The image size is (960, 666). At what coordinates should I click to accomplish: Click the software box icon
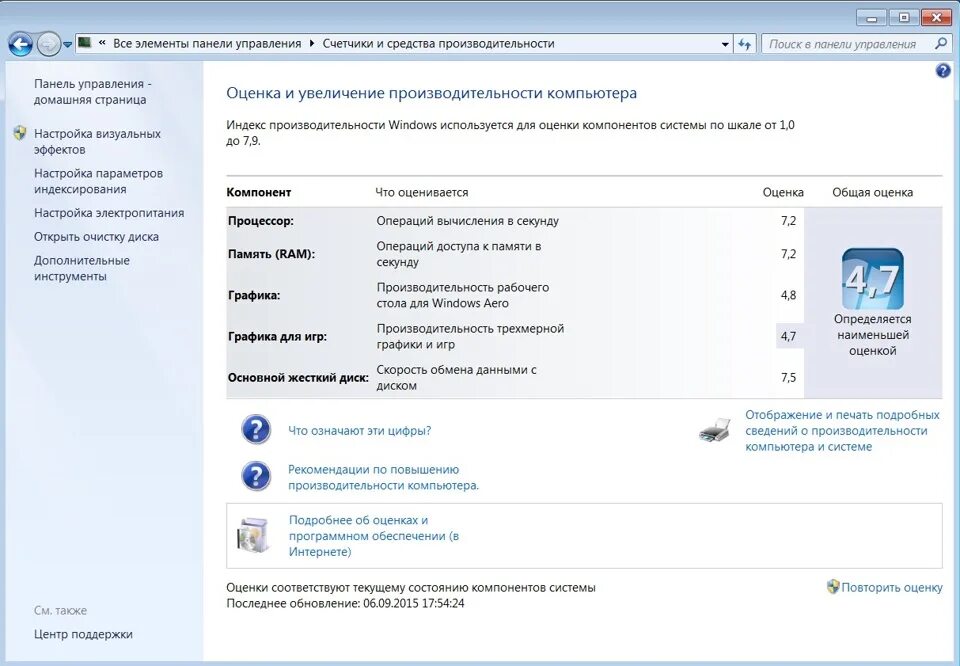click(253, 535)
